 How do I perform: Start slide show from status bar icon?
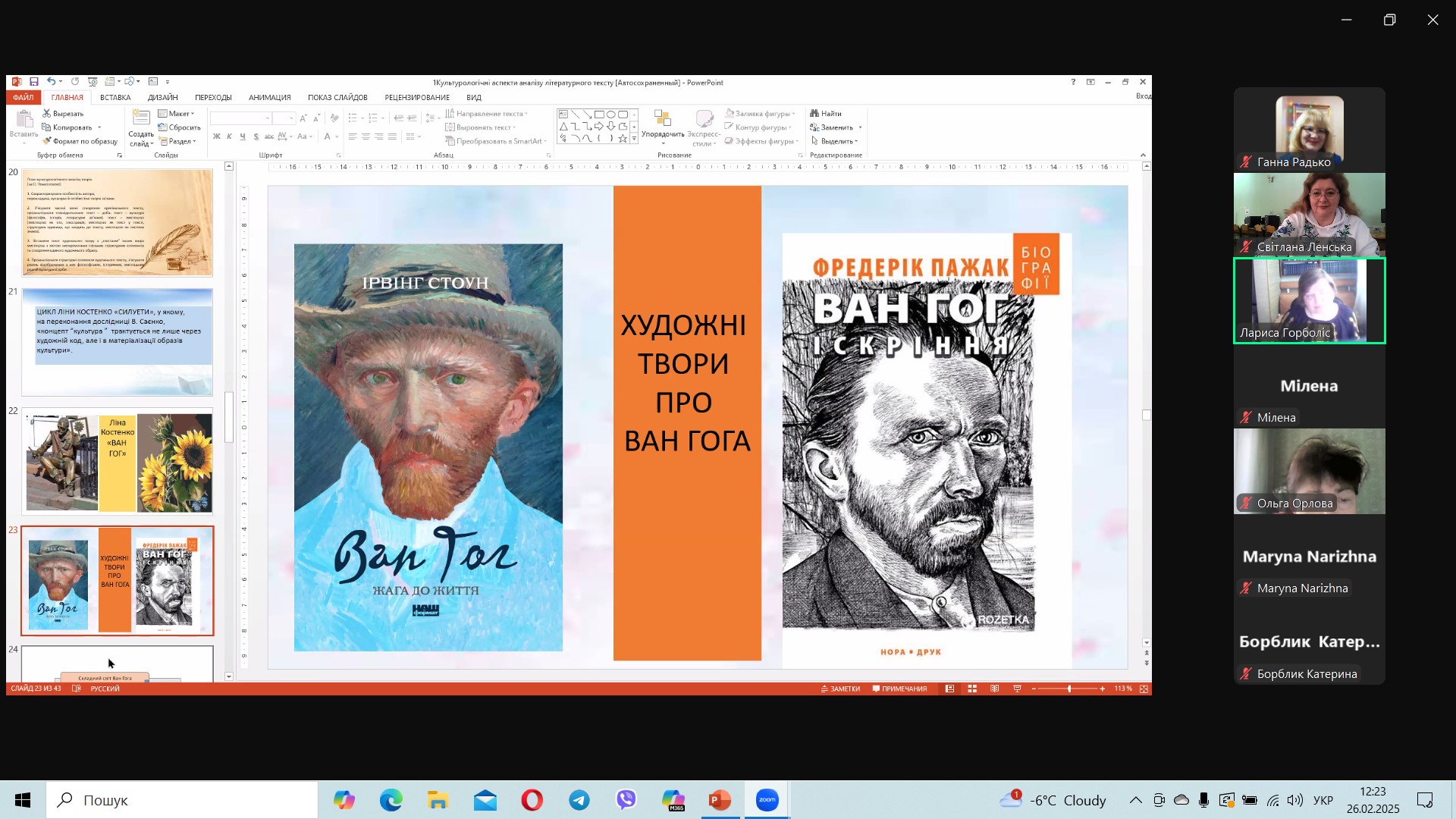point(1018,689)
